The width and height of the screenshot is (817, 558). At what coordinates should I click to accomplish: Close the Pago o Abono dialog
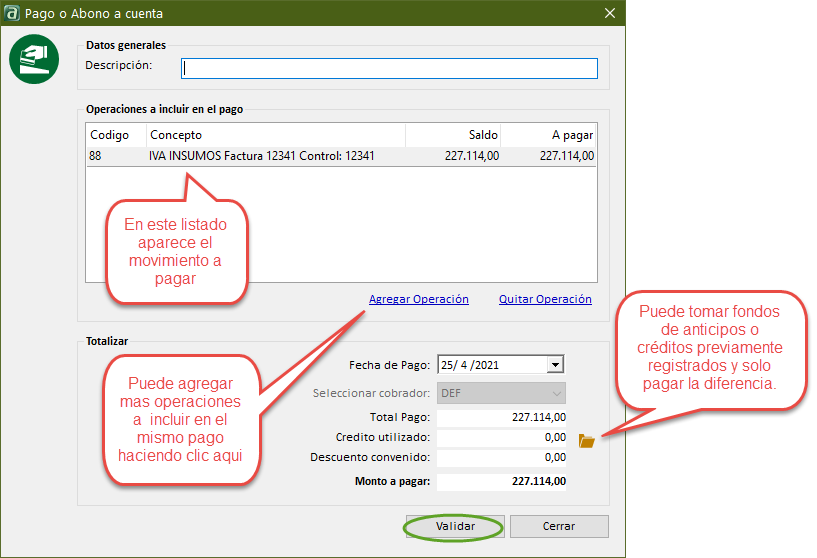(610, 14)
